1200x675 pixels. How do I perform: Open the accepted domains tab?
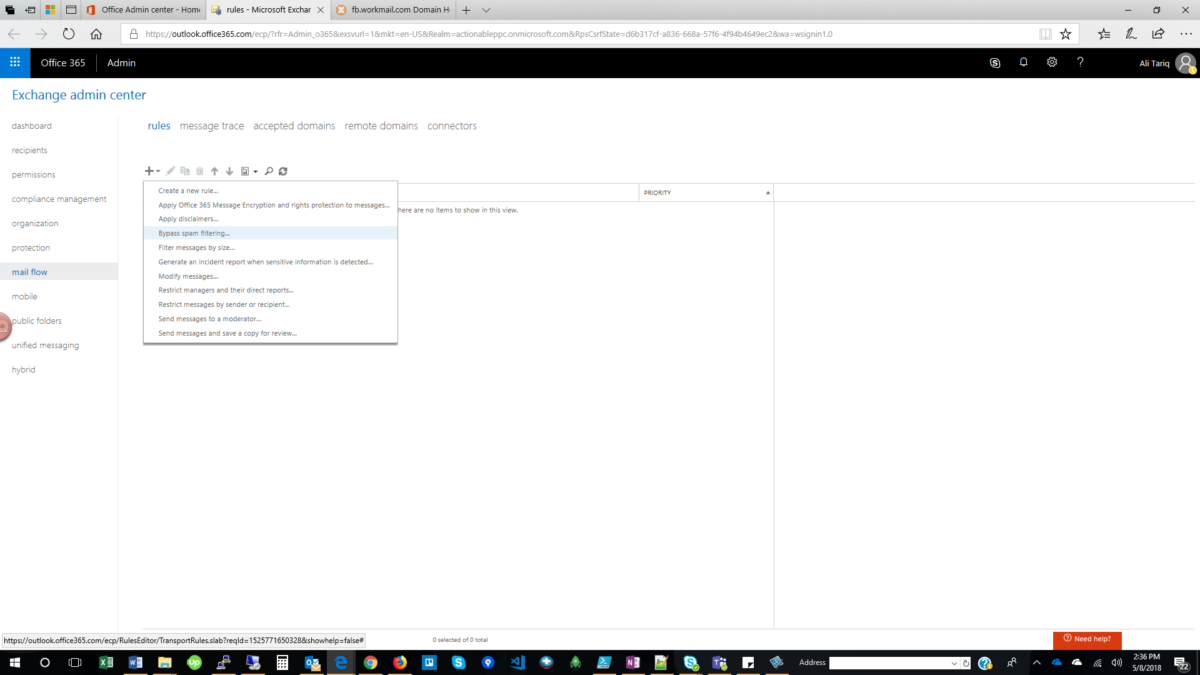pos(294,126)
